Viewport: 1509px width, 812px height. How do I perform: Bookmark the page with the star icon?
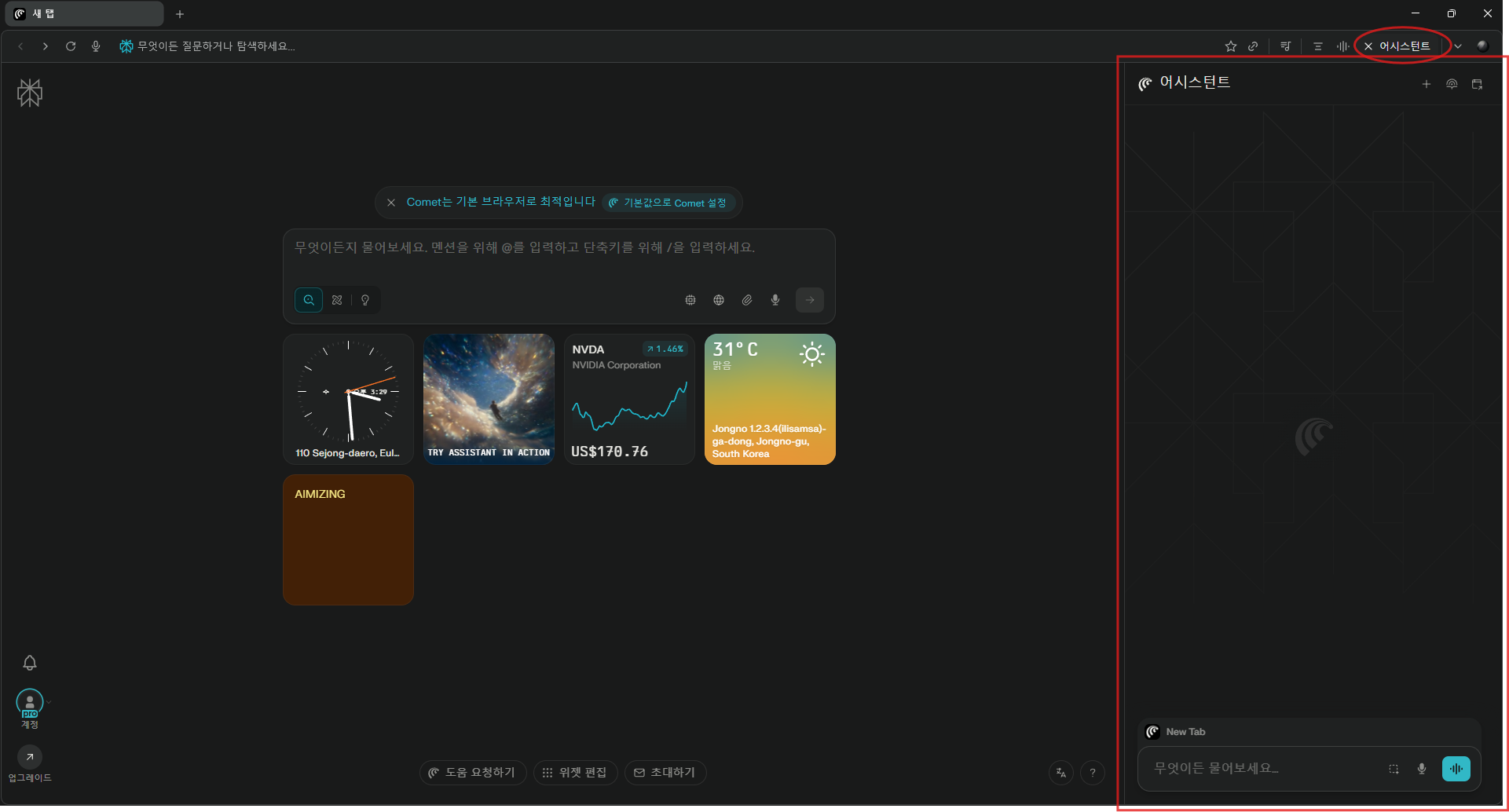click(x=1231, y=46)
